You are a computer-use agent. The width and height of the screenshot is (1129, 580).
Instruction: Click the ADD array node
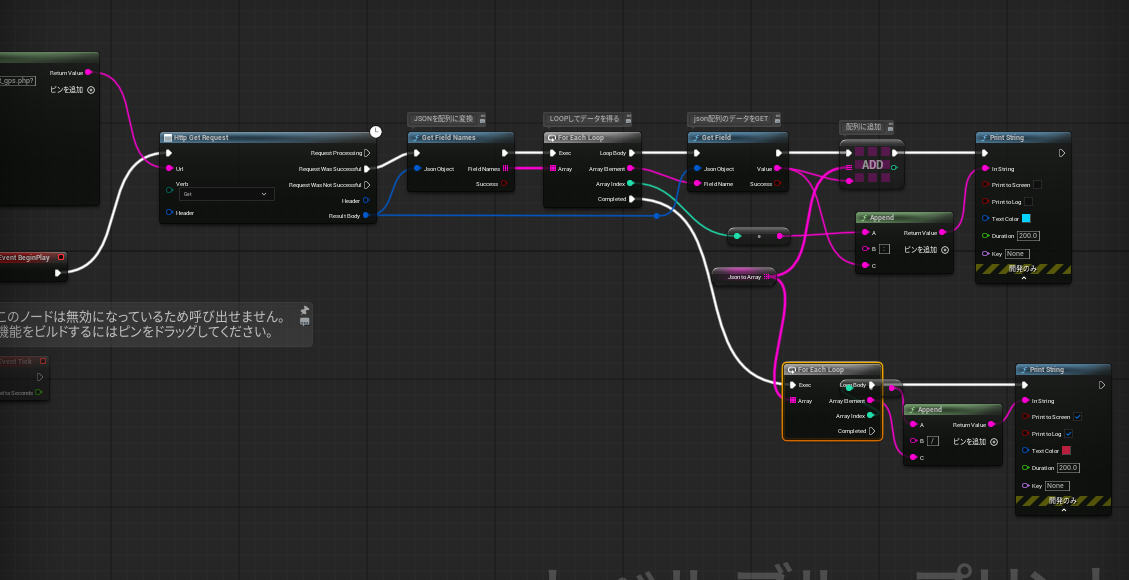click(872, 164)
